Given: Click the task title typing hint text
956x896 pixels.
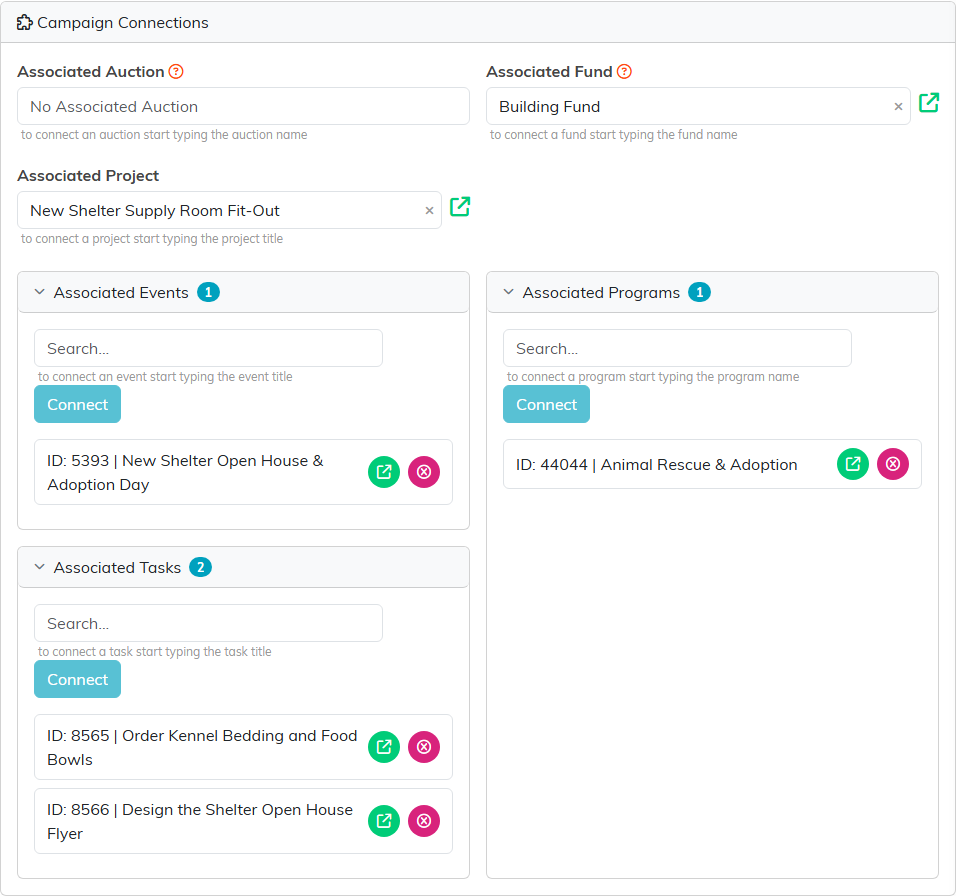Looking at the screenshot, I should click(155, 652).
